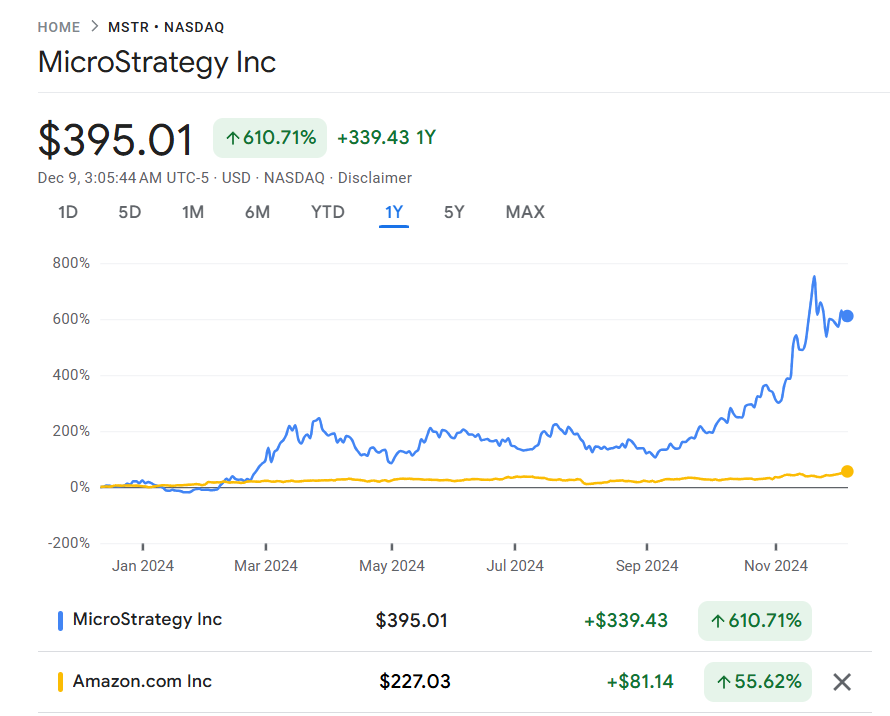Click the breadcrumb chevron after HOME
The width and height of the screenshot is (890, 716).
(95, 27)
